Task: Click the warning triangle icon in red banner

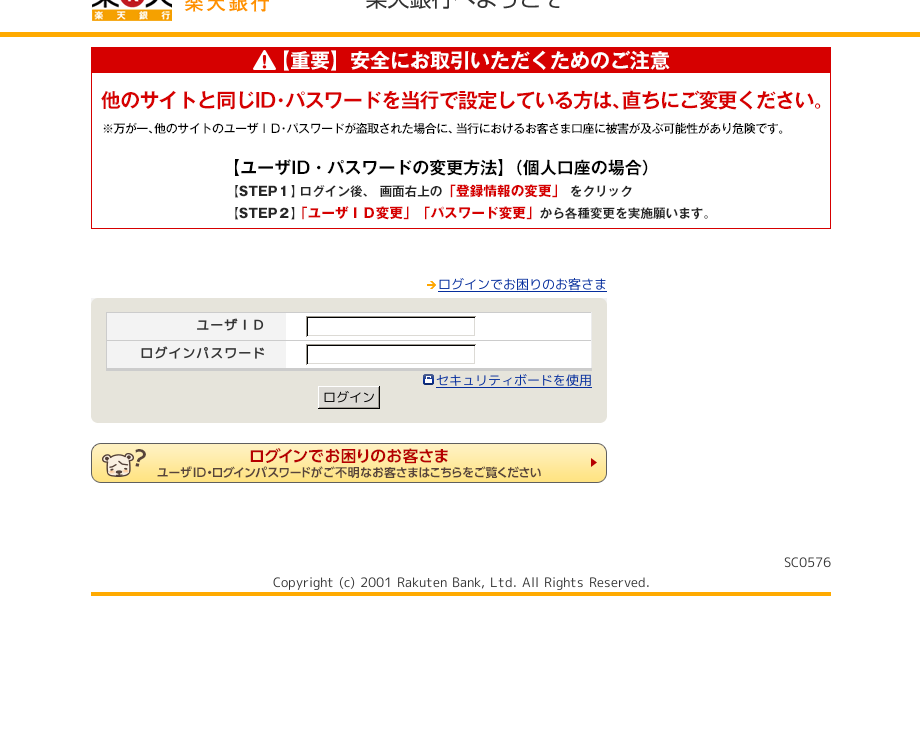Action: (x=264, y=61)
